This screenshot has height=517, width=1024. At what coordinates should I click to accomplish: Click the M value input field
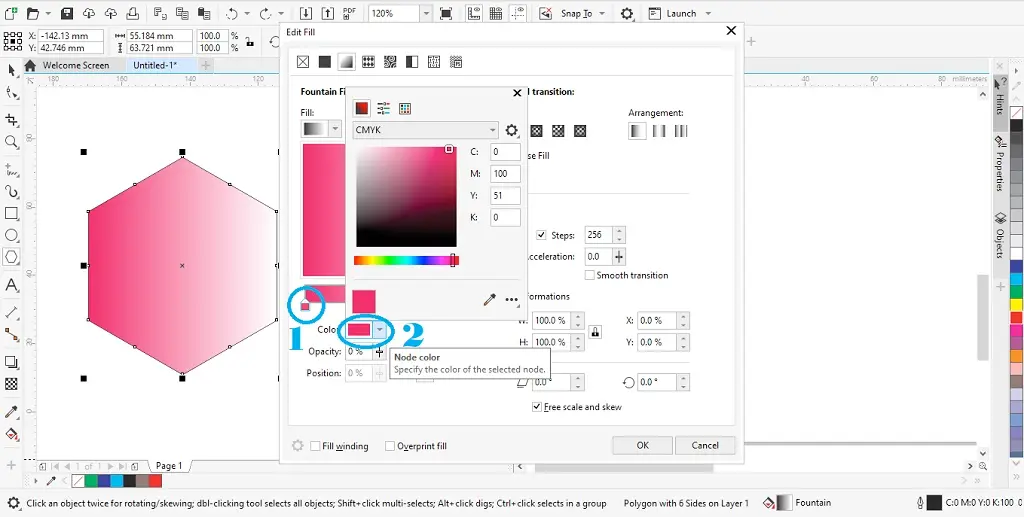click(x=505, y=174)
